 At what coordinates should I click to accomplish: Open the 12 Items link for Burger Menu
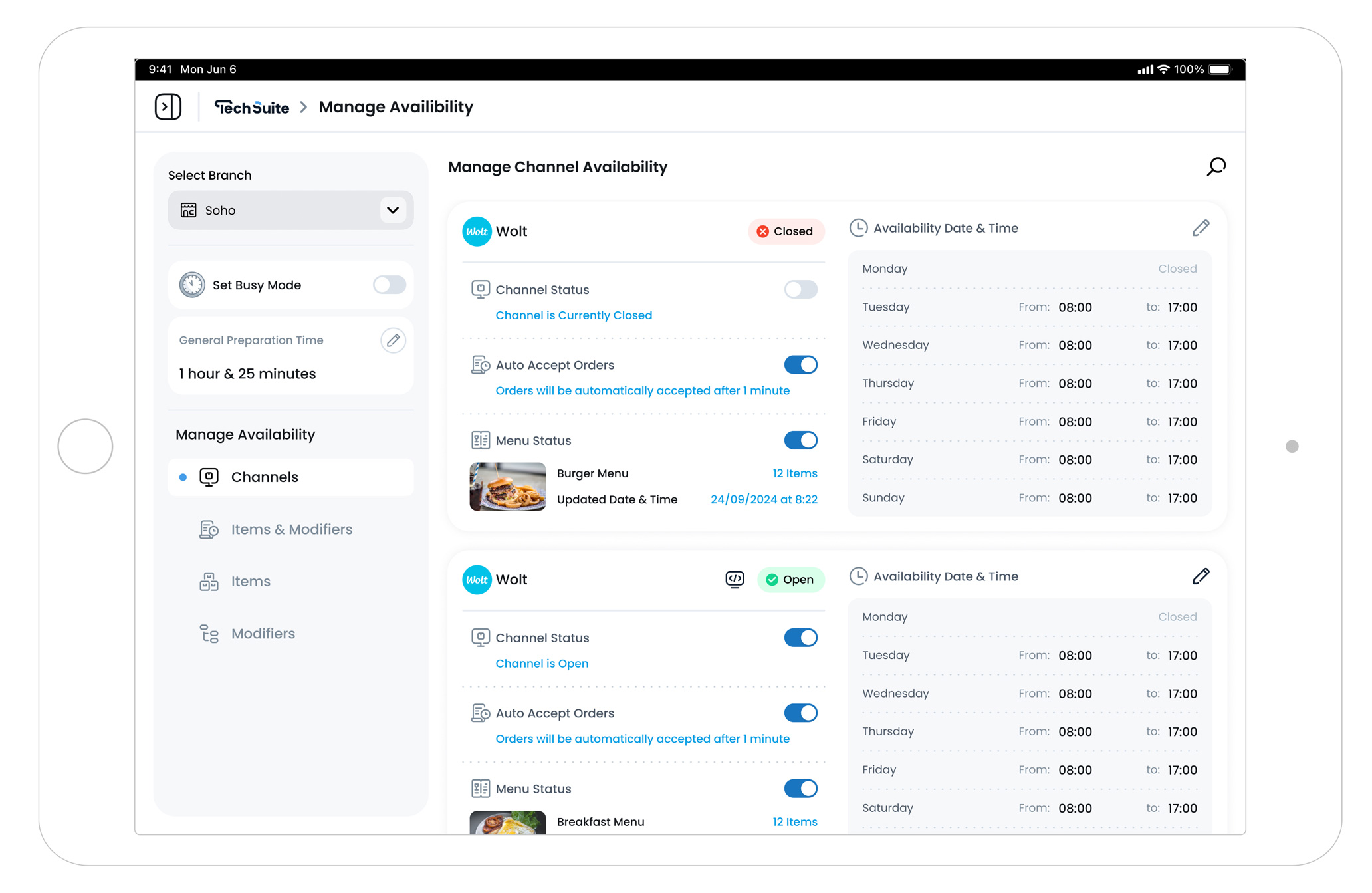point(794,473)
